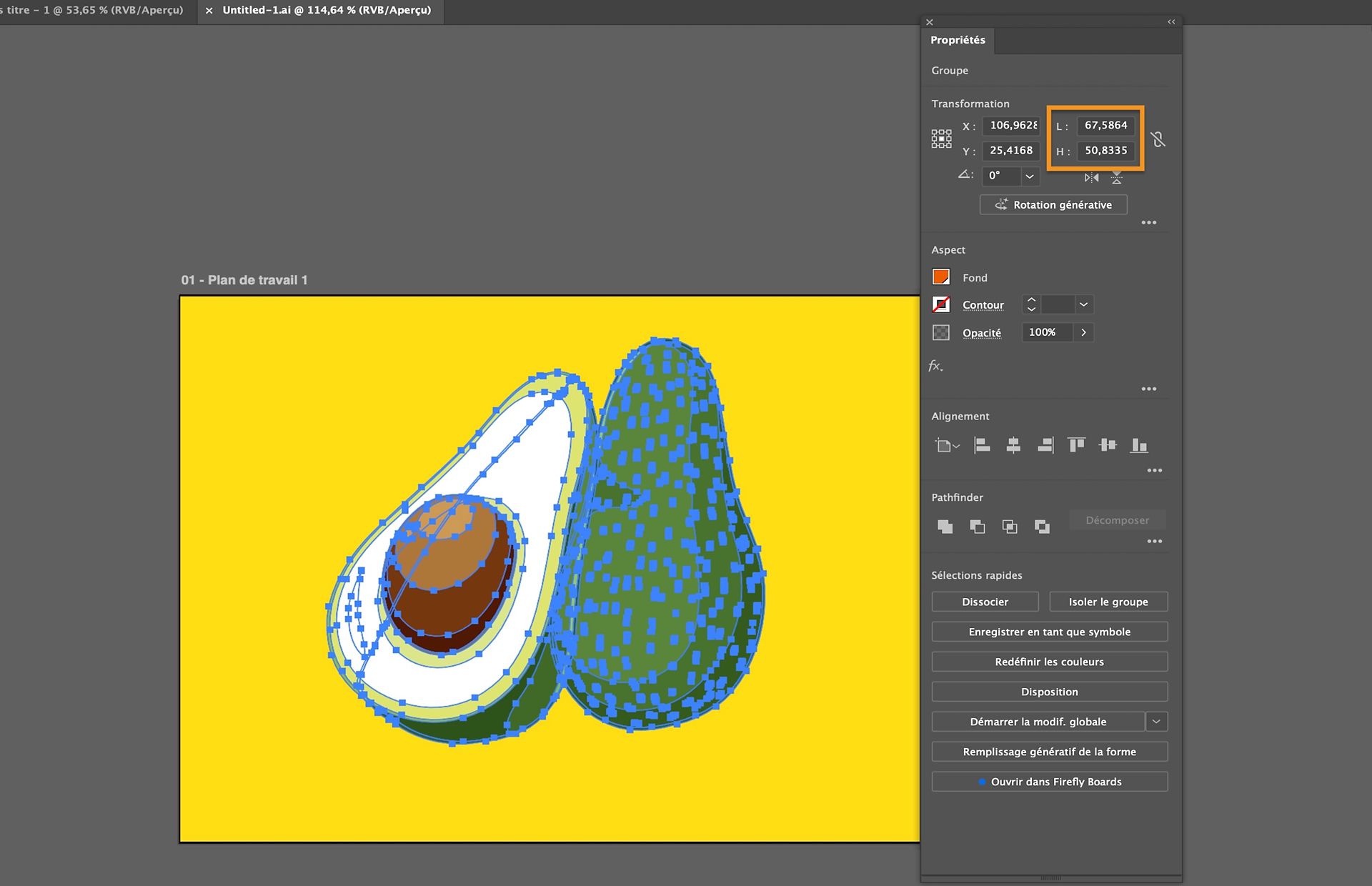This screenshot has width=1372, height=886.
Task: Align objects to horizontal center
Action: [1013, 445]
